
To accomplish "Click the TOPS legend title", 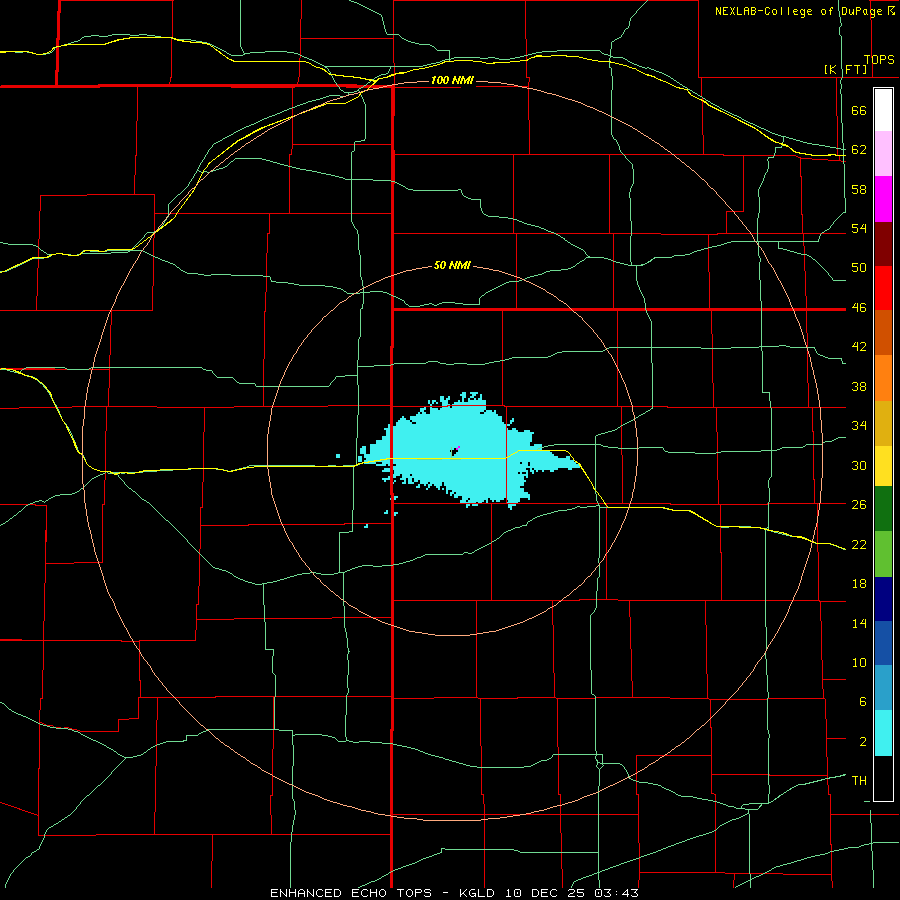I will [879, 60].
